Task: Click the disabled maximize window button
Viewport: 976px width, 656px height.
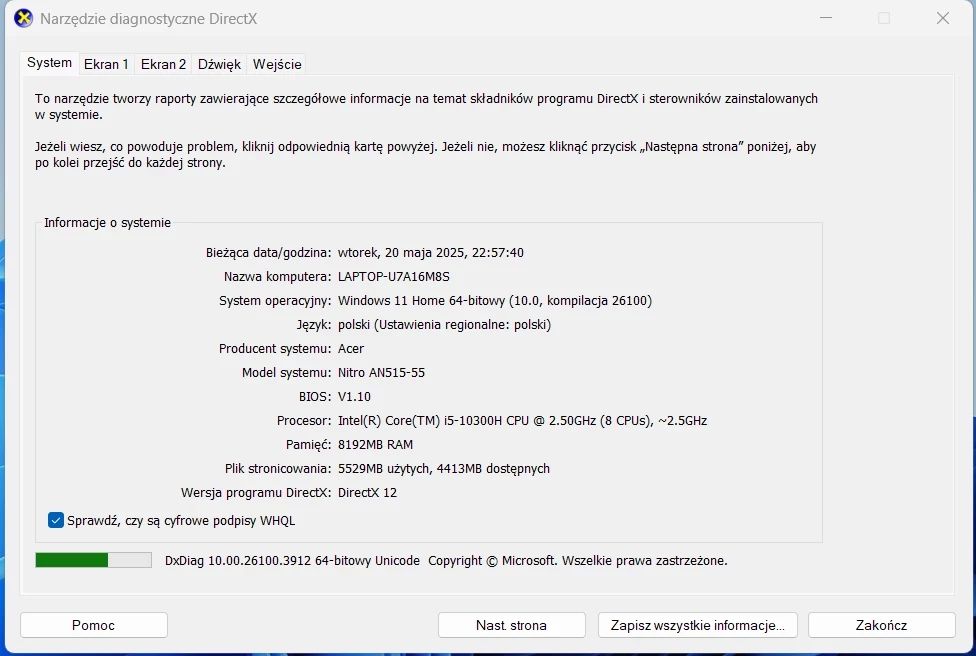Action: 884,18
